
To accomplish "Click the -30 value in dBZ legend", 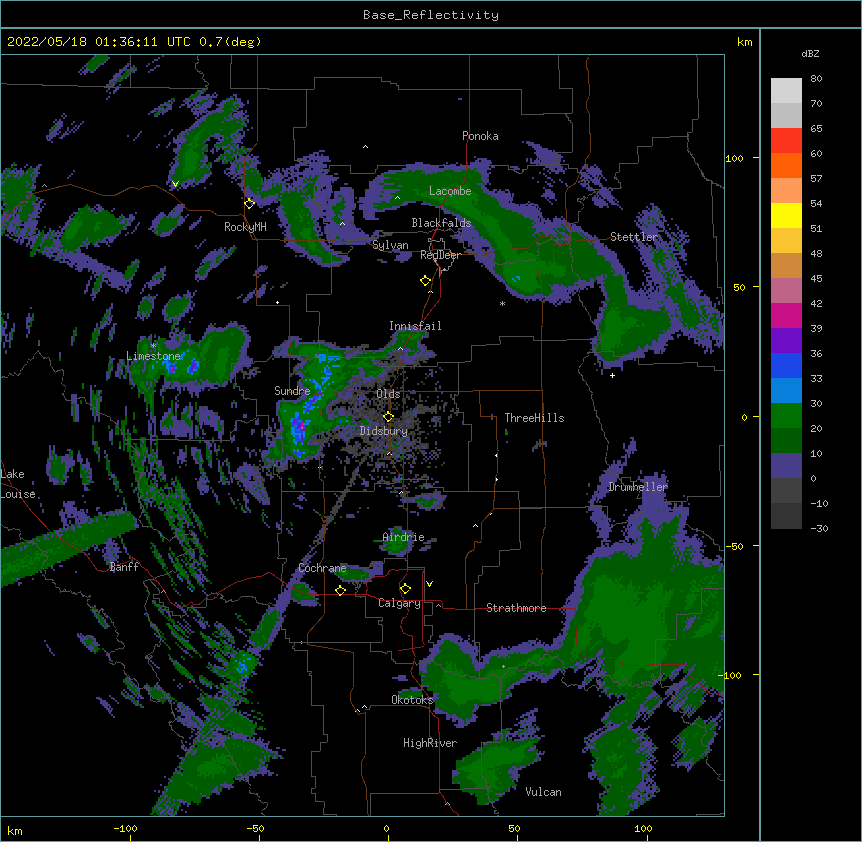I will (x=819, y=528).
